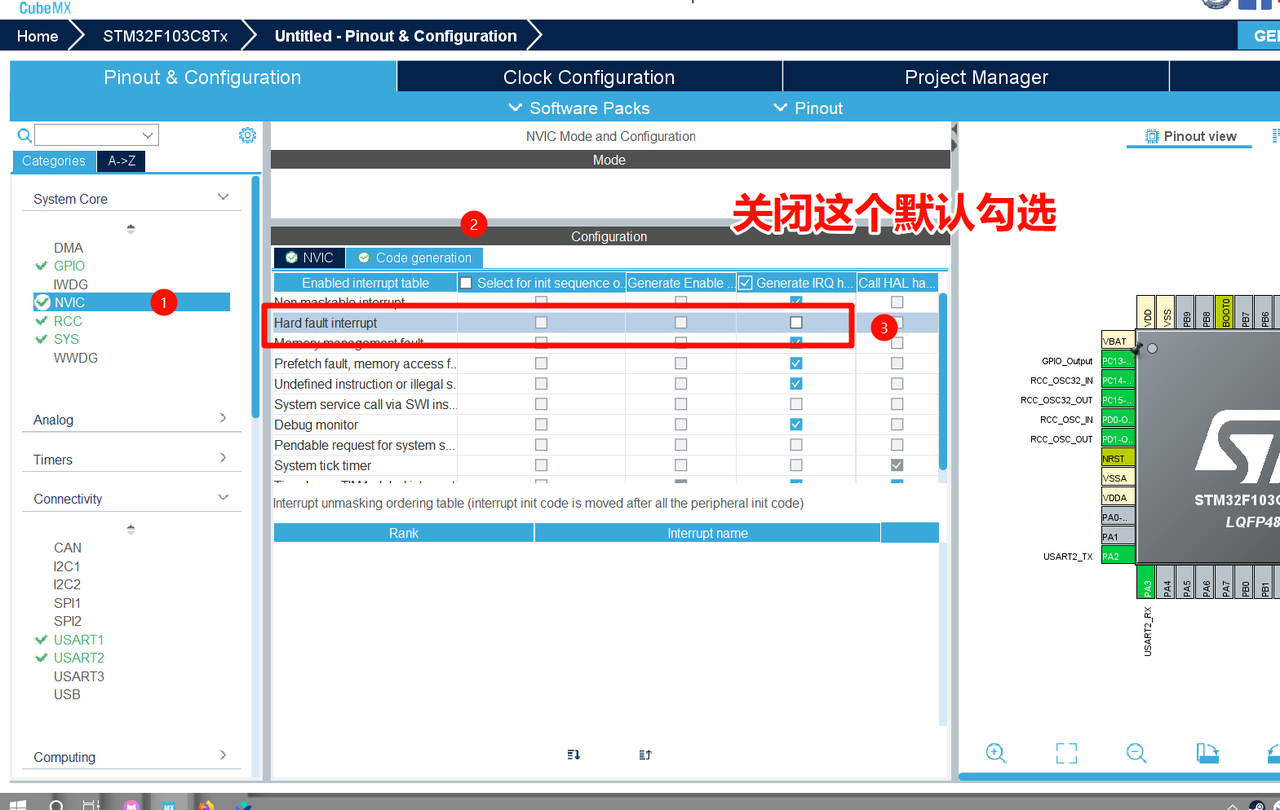Select NVIC in the System Core list

pyautogui.click(x=132, y=302)
